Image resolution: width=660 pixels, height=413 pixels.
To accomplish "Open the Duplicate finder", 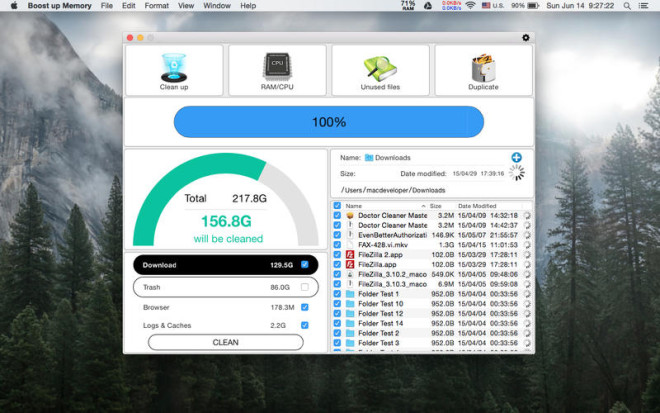I will [483, 70].
